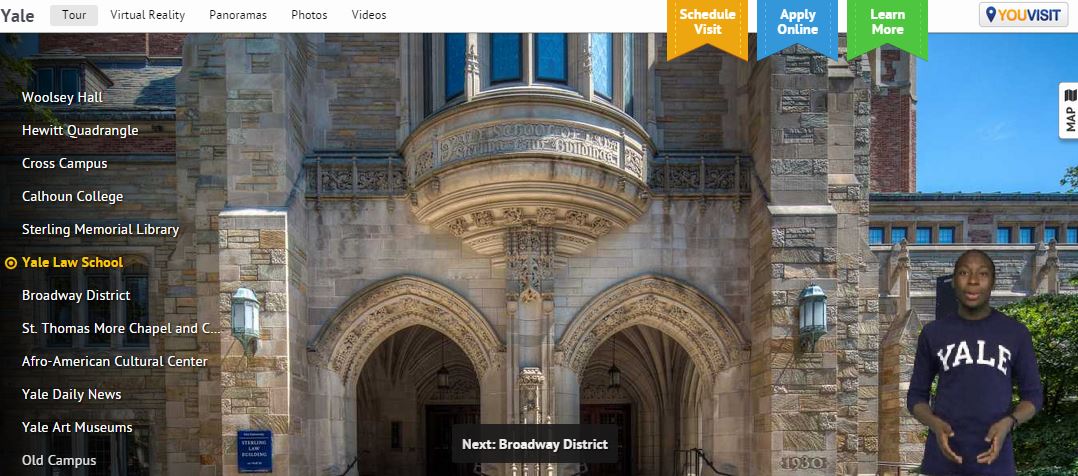This screenshot has height=476, width=1078.
Task: Go to Yale Art Museums stop
Action: tap(77, 428)
